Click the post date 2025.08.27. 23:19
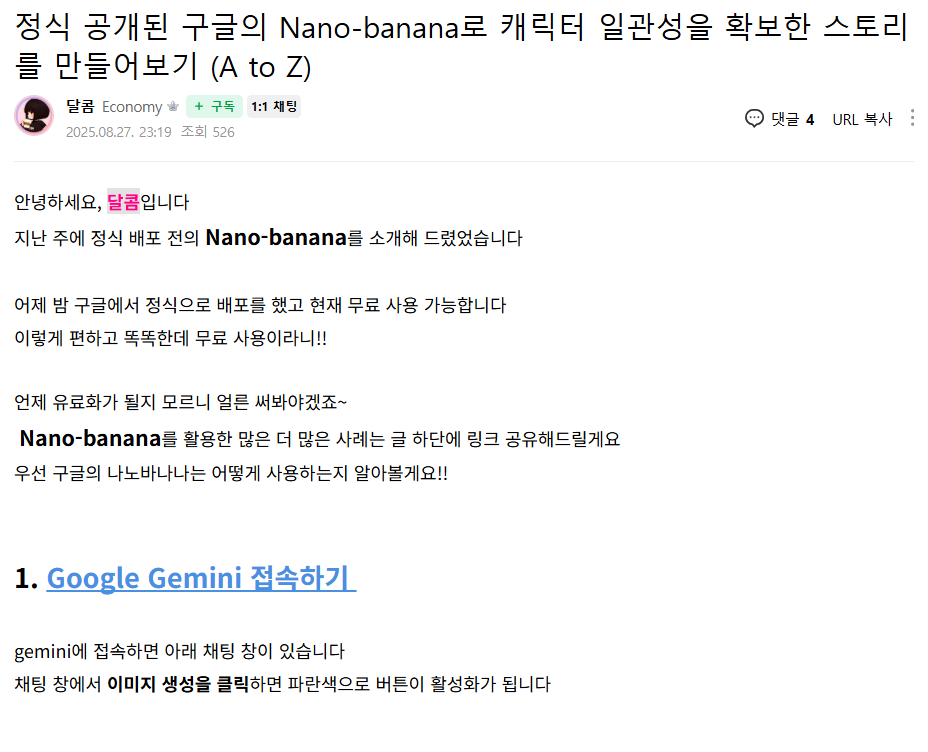Image resolution: width=928 pixels, height=752 pixels. 118,132
